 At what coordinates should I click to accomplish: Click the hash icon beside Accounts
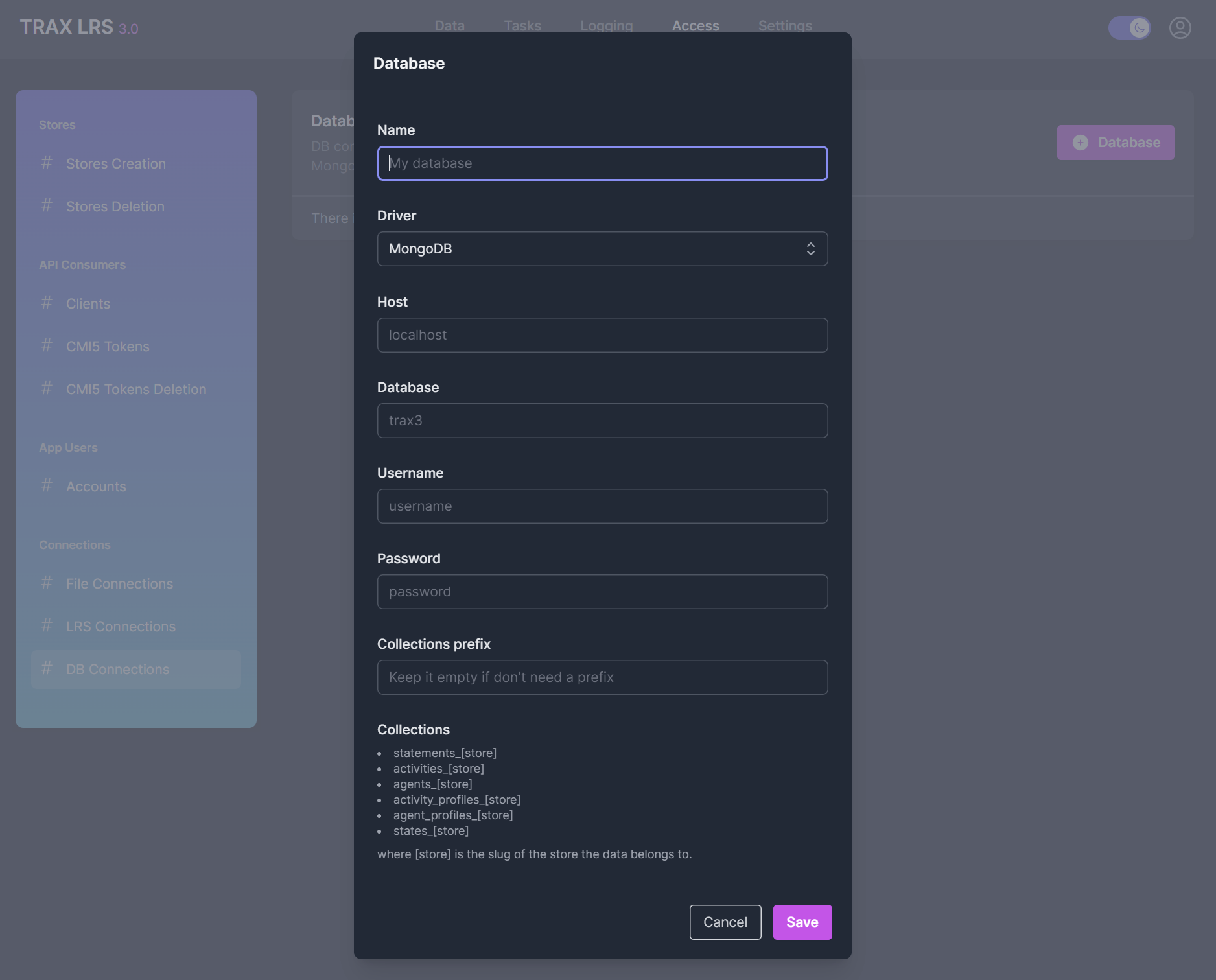(47, 486)
